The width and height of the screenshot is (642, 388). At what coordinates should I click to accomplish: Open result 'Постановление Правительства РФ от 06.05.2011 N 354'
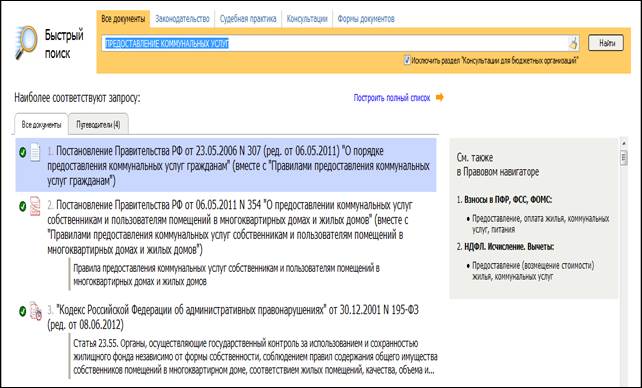point(229,227)
